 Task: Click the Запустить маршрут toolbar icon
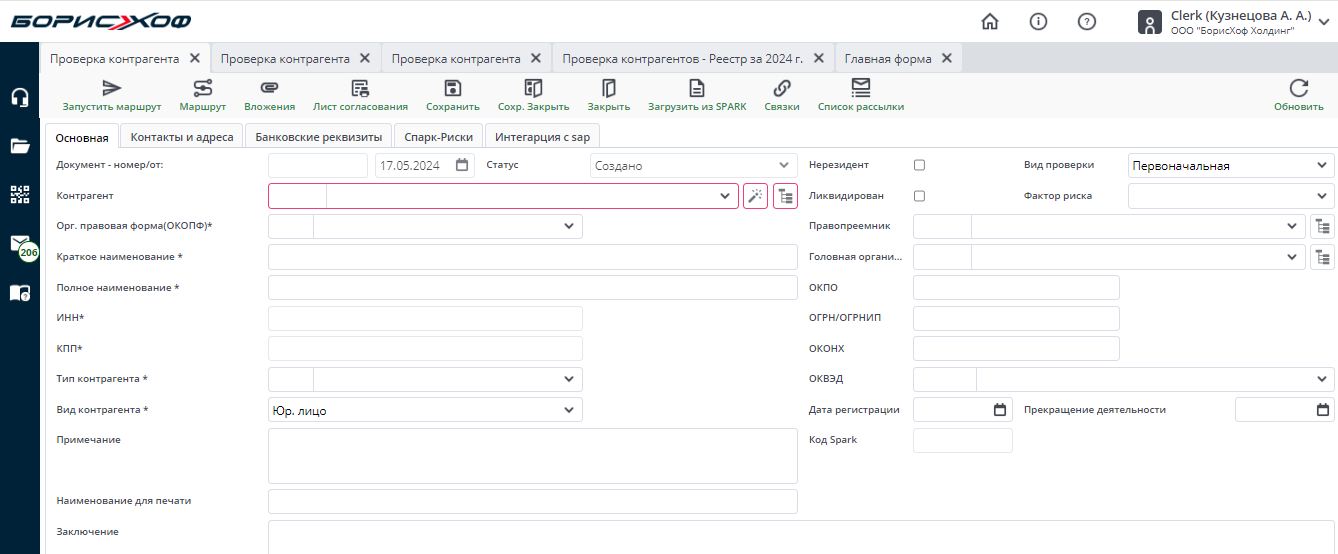click(111, 89)
